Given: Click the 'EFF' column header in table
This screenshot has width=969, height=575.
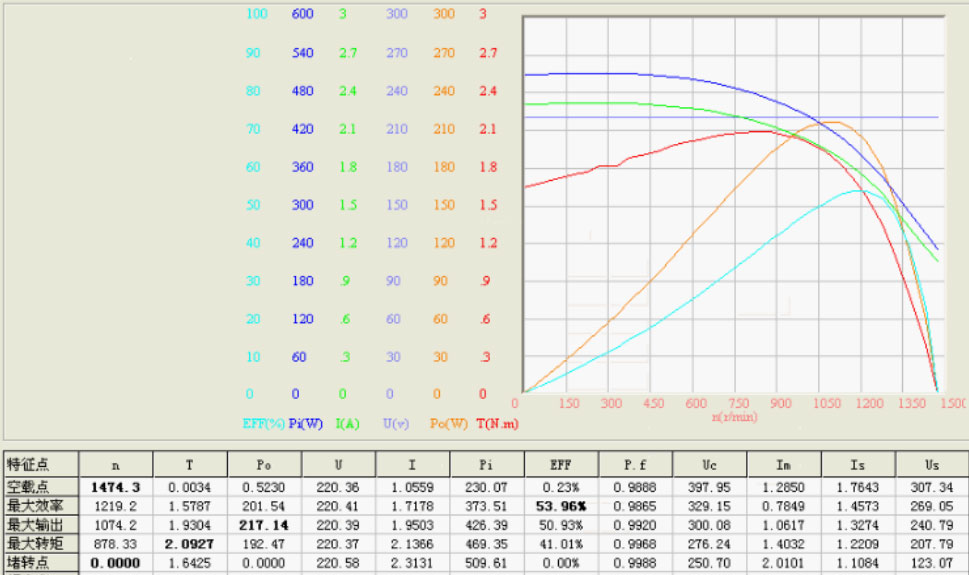Looking at the screenshot, I should (x=561, y=464).
